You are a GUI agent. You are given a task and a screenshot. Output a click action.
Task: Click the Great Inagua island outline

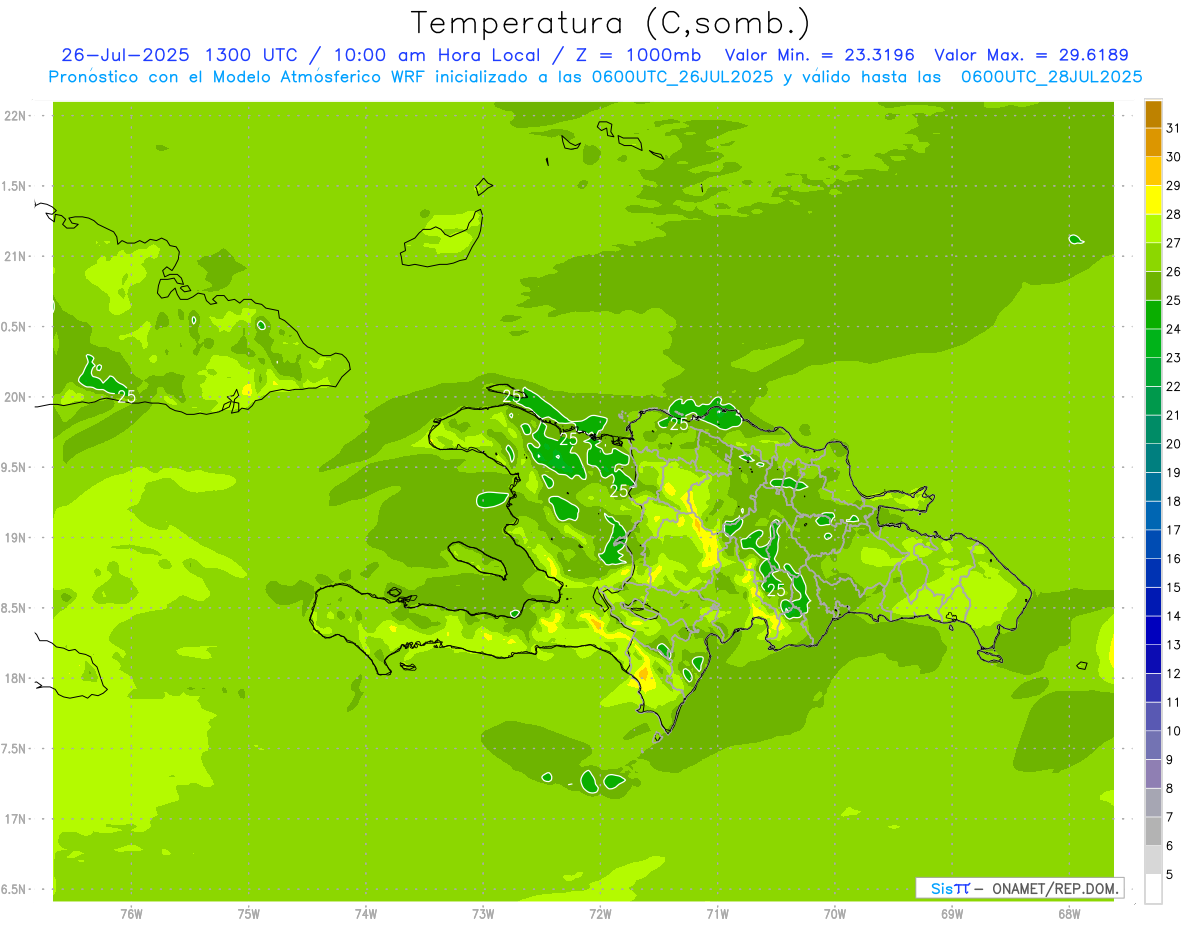442,239
